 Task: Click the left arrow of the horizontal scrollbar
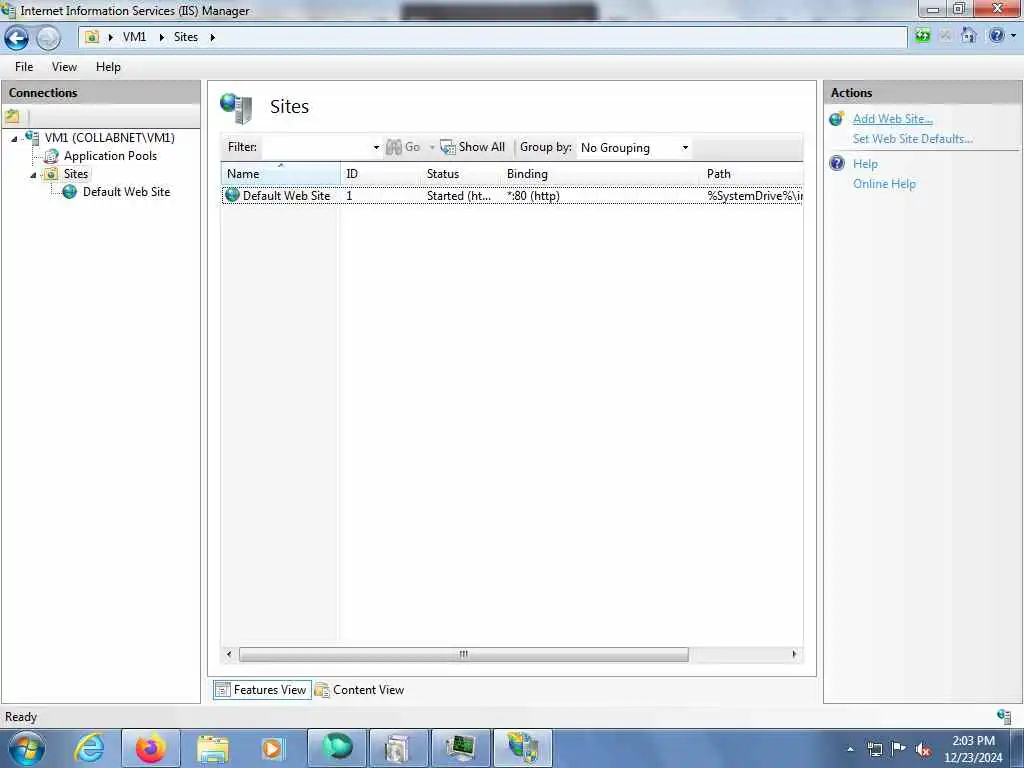click(x=229, y=654)
